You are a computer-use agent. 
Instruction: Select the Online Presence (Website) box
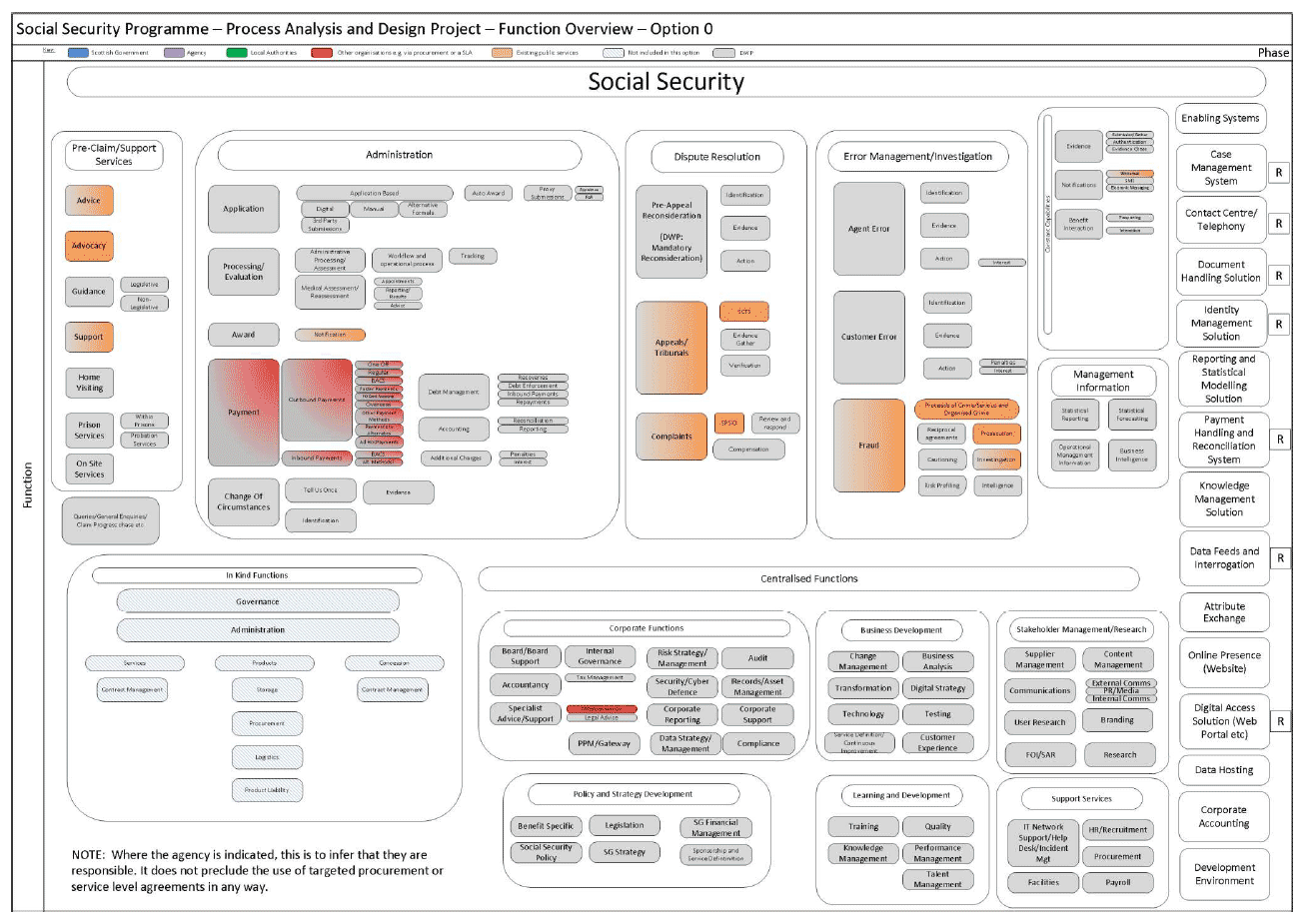point(1224,661)
